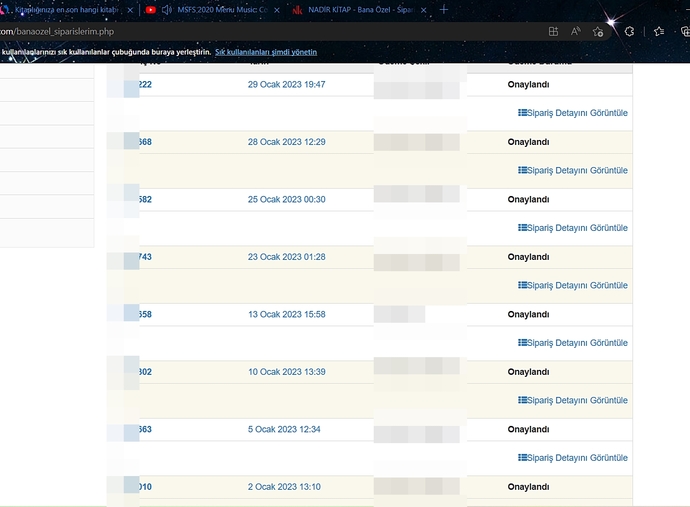690x507 pixels.
Task: Click the Nadir Kitap favicon on the tab
Action: tap(297, 10)
